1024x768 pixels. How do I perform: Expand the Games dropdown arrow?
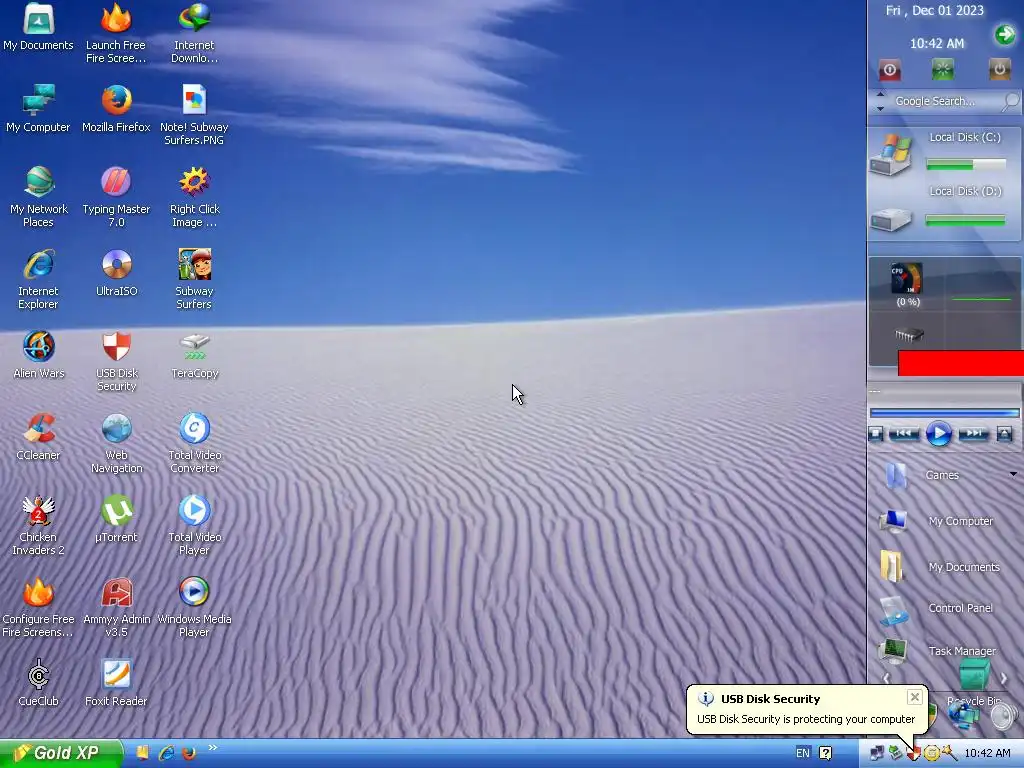pyautogui.click(x=1013, y=474)
